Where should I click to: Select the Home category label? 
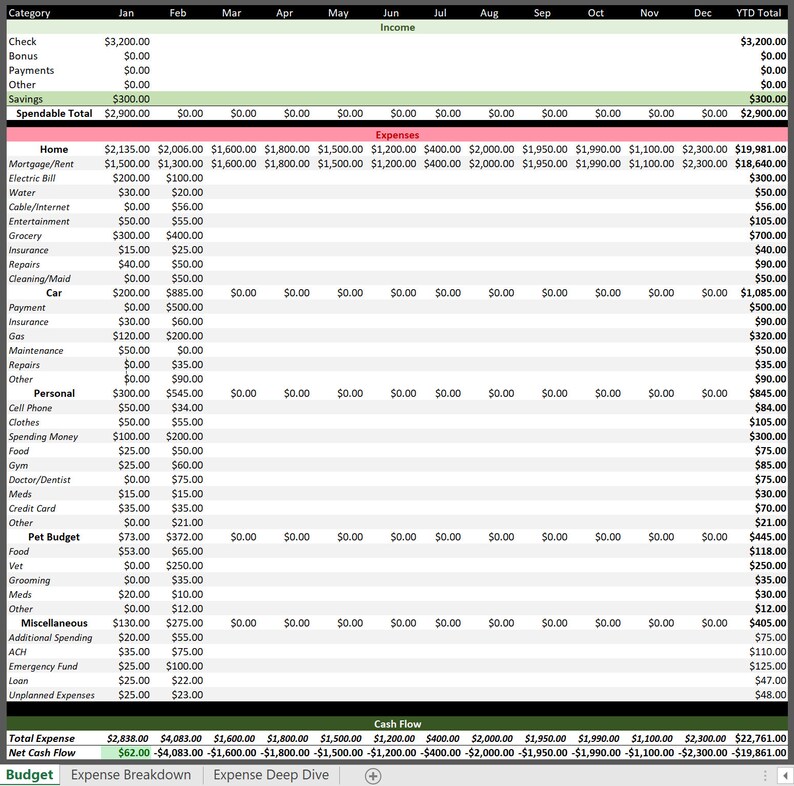coord(54,149)
